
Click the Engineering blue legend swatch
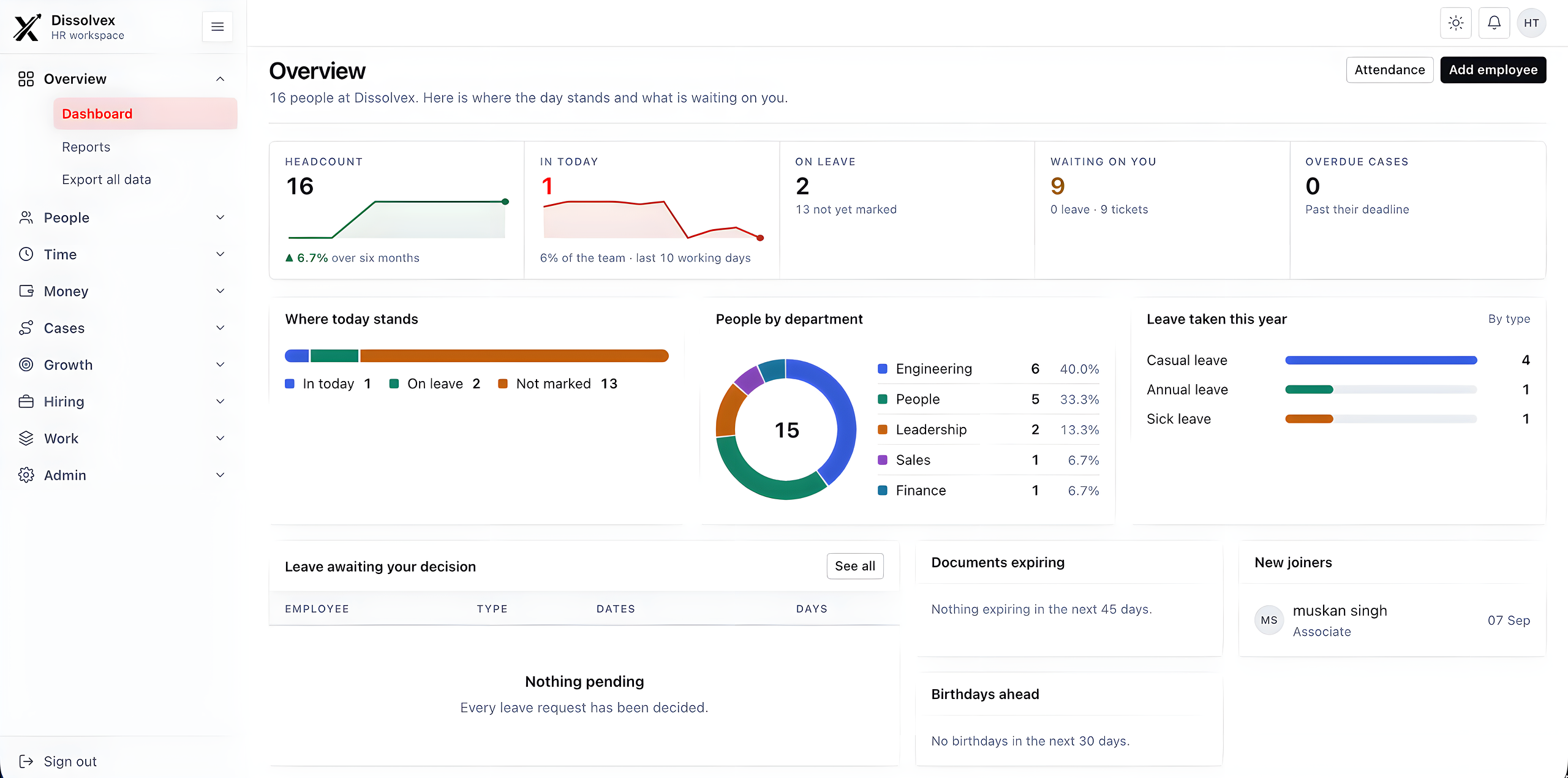tap(883, 369)
